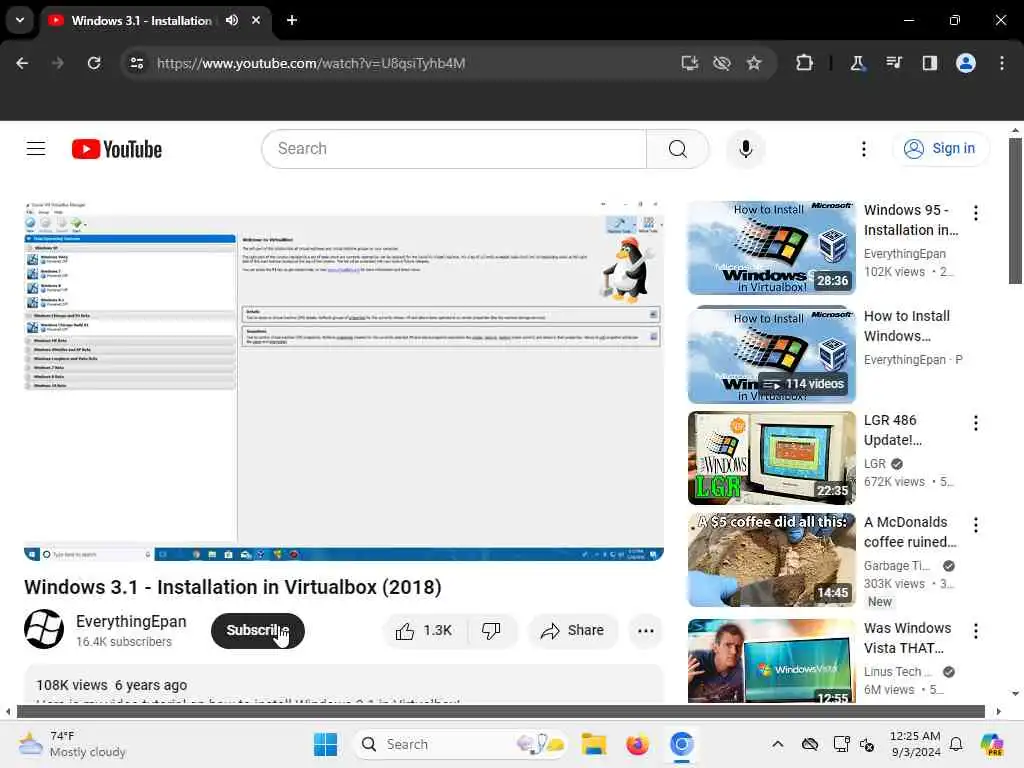The height and width of the screenshot is (768, 1024).
Task: Open Was Windows Vista THAT video title
Action: 907,637
